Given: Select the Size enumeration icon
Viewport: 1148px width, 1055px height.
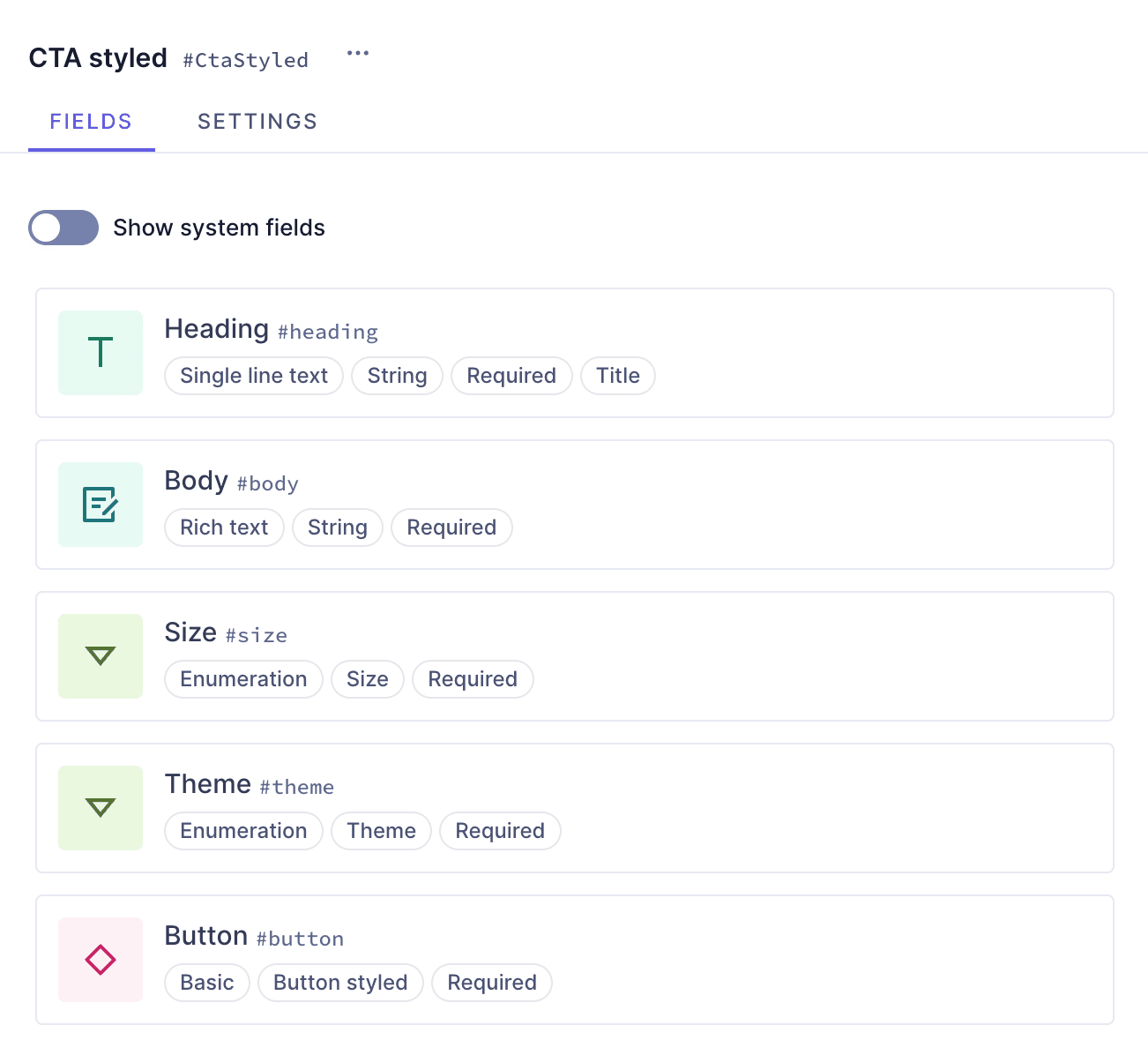Looking at the screenshot, I should click(100, 655).
